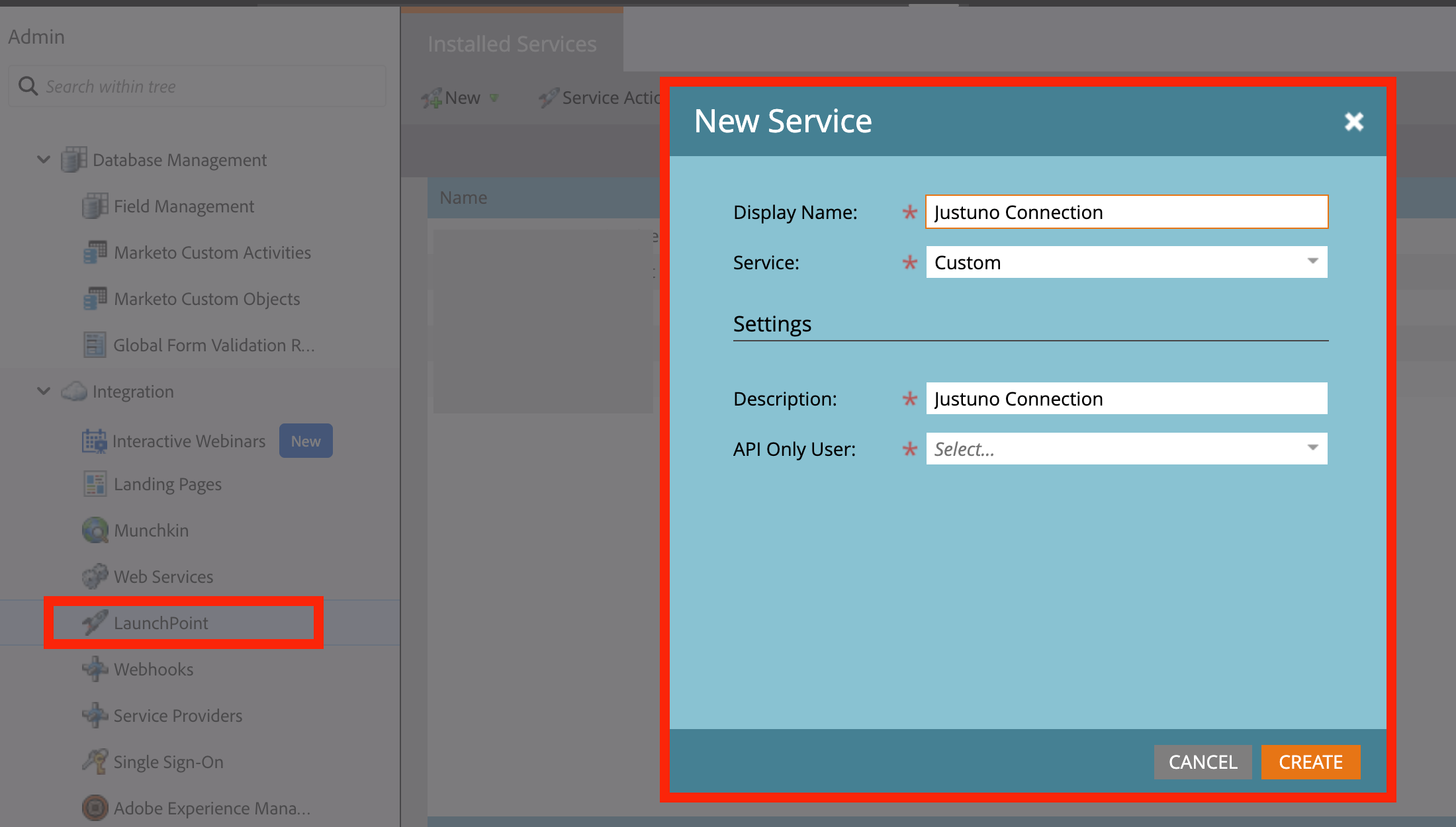Click the Landing Pages icon
1456x827 pixels.
click(x=95, y=484)
